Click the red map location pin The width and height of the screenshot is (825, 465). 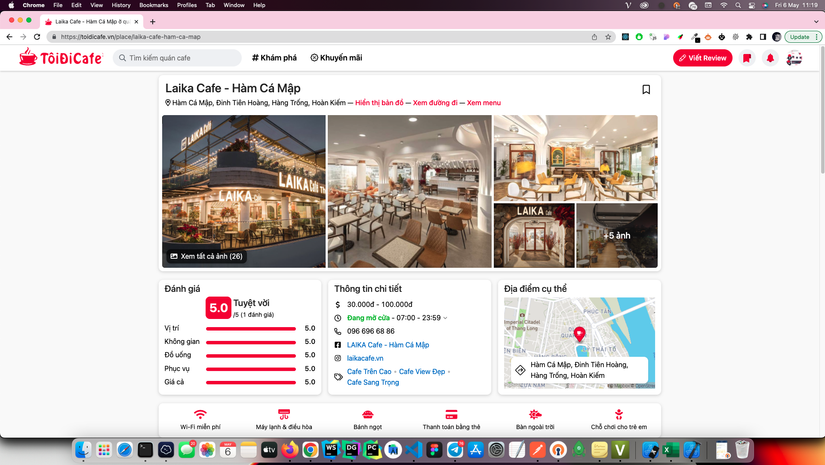[x=579, y=333]
